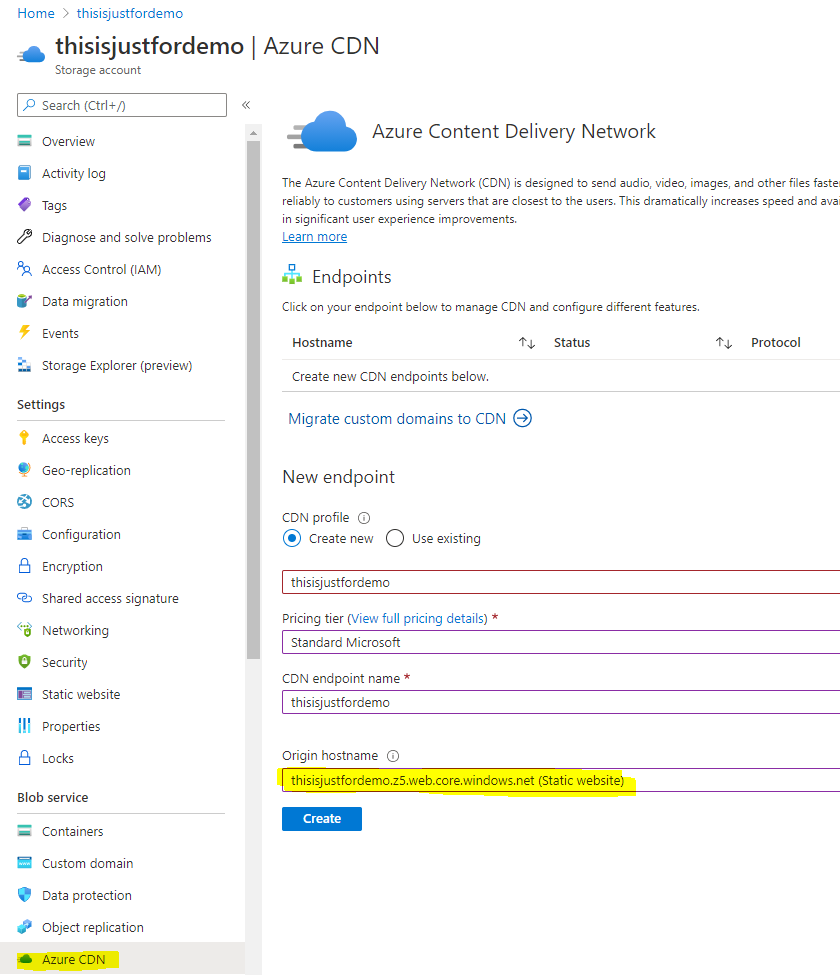Click the Tags icon in sidebar

tap(24, 205)
